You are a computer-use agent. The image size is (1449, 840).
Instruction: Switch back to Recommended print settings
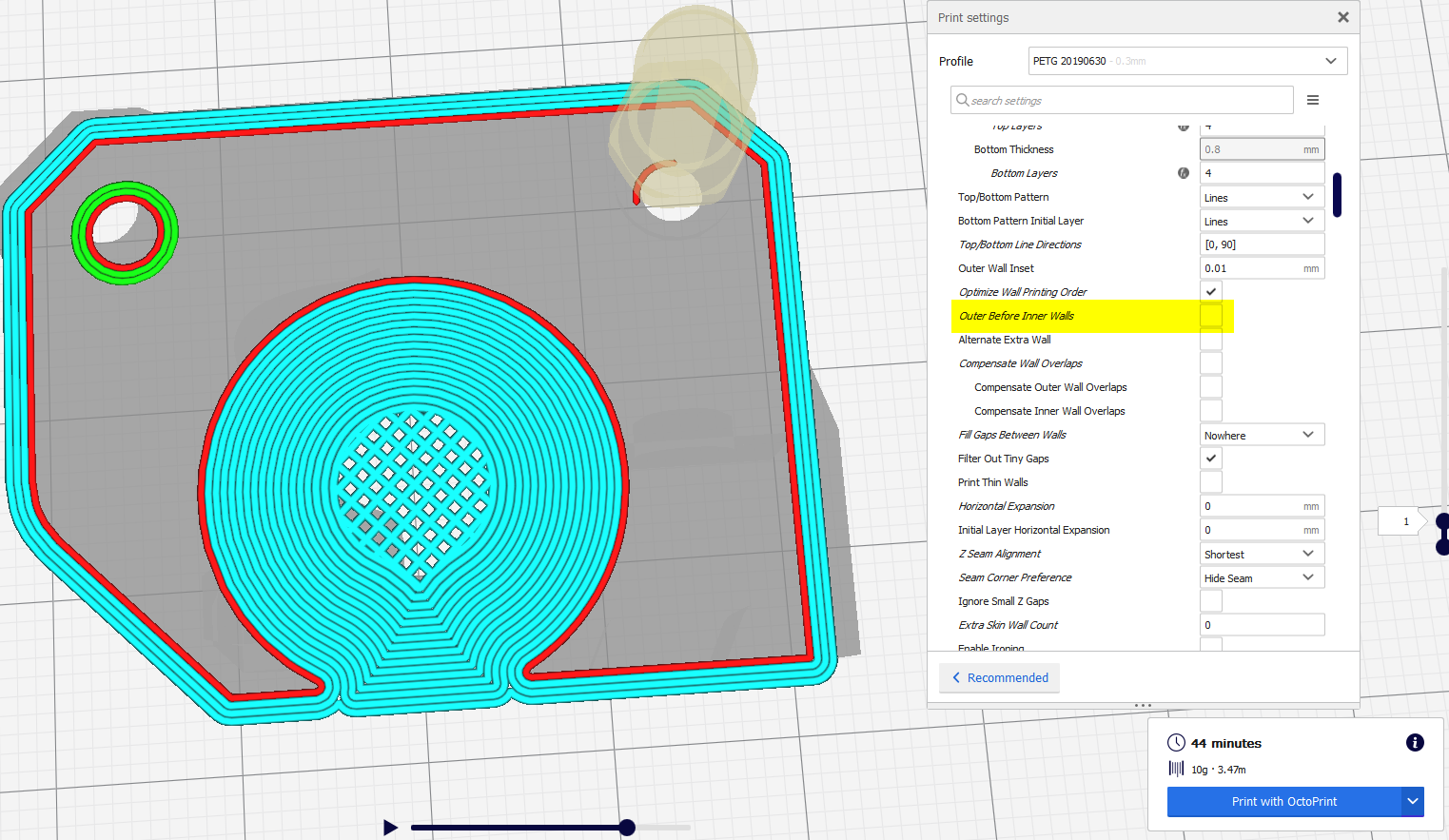click(x=999, y=677)
